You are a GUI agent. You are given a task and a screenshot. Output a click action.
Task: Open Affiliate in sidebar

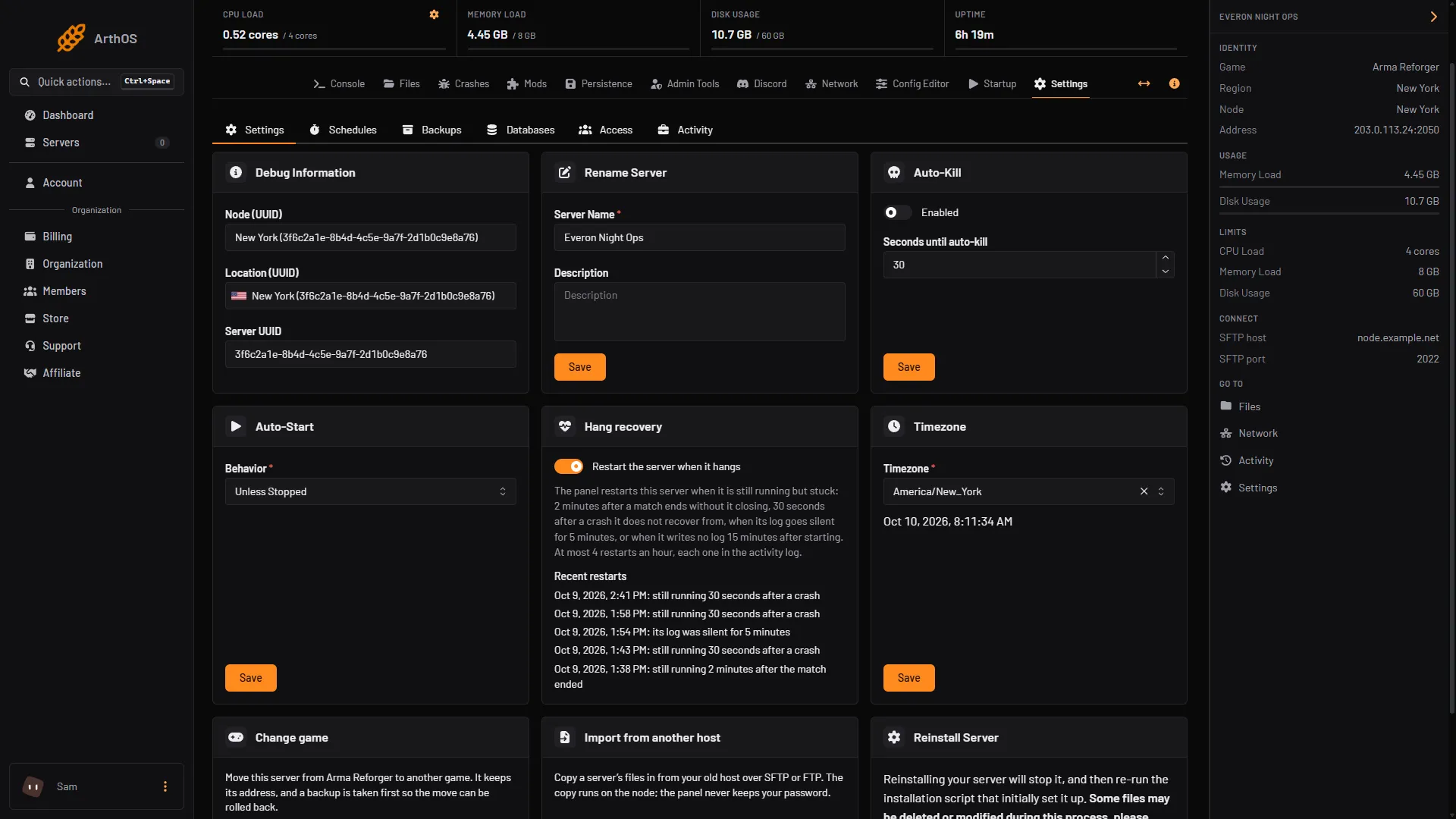[96, 373]
